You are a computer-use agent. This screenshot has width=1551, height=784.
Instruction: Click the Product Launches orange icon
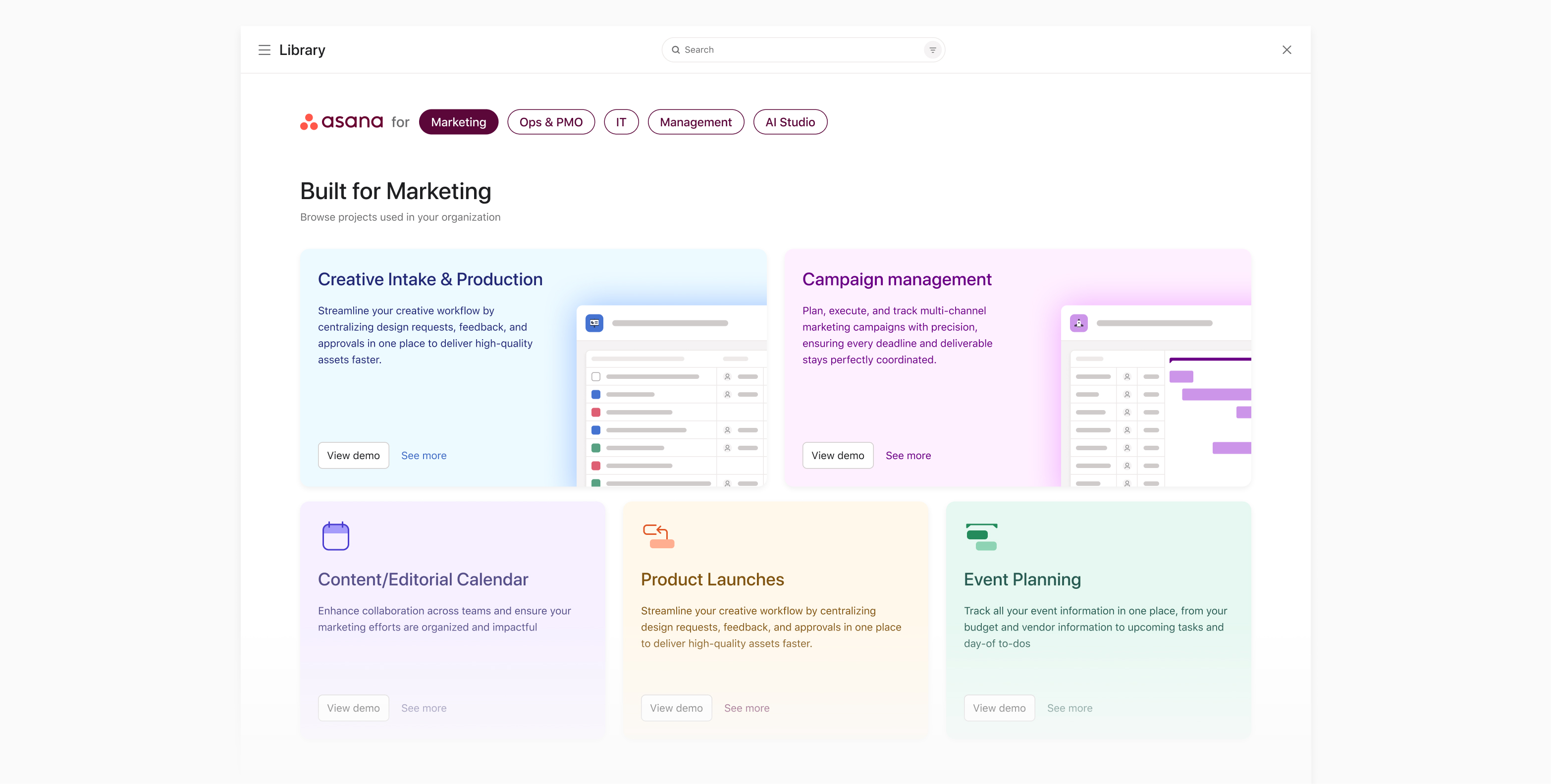(x=658, y=536)
